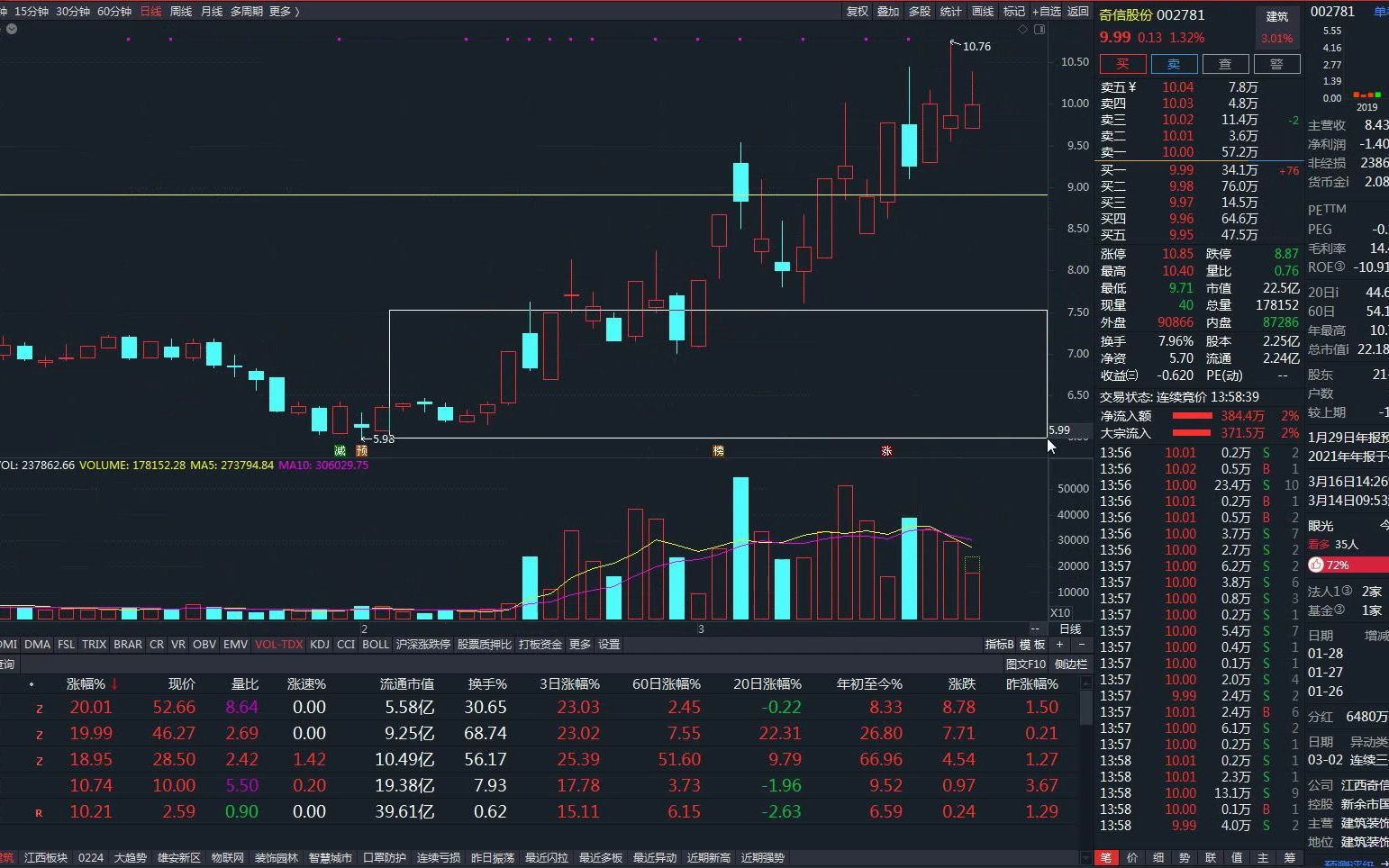Select EMV indicator
Screen dimensions: 1389x868
tap(235, 645)
